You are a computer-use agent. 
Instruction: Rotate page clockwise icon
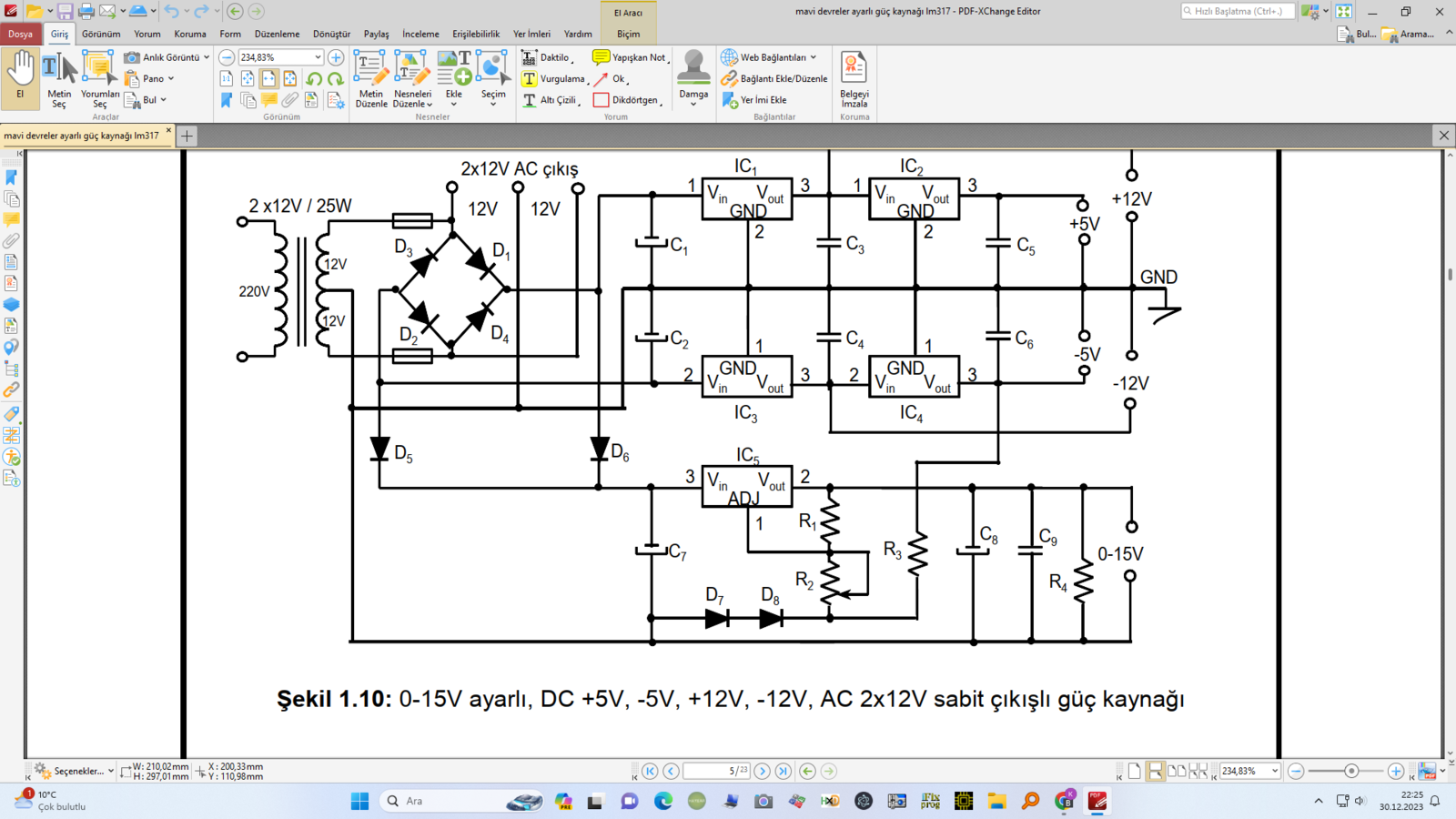335,79
